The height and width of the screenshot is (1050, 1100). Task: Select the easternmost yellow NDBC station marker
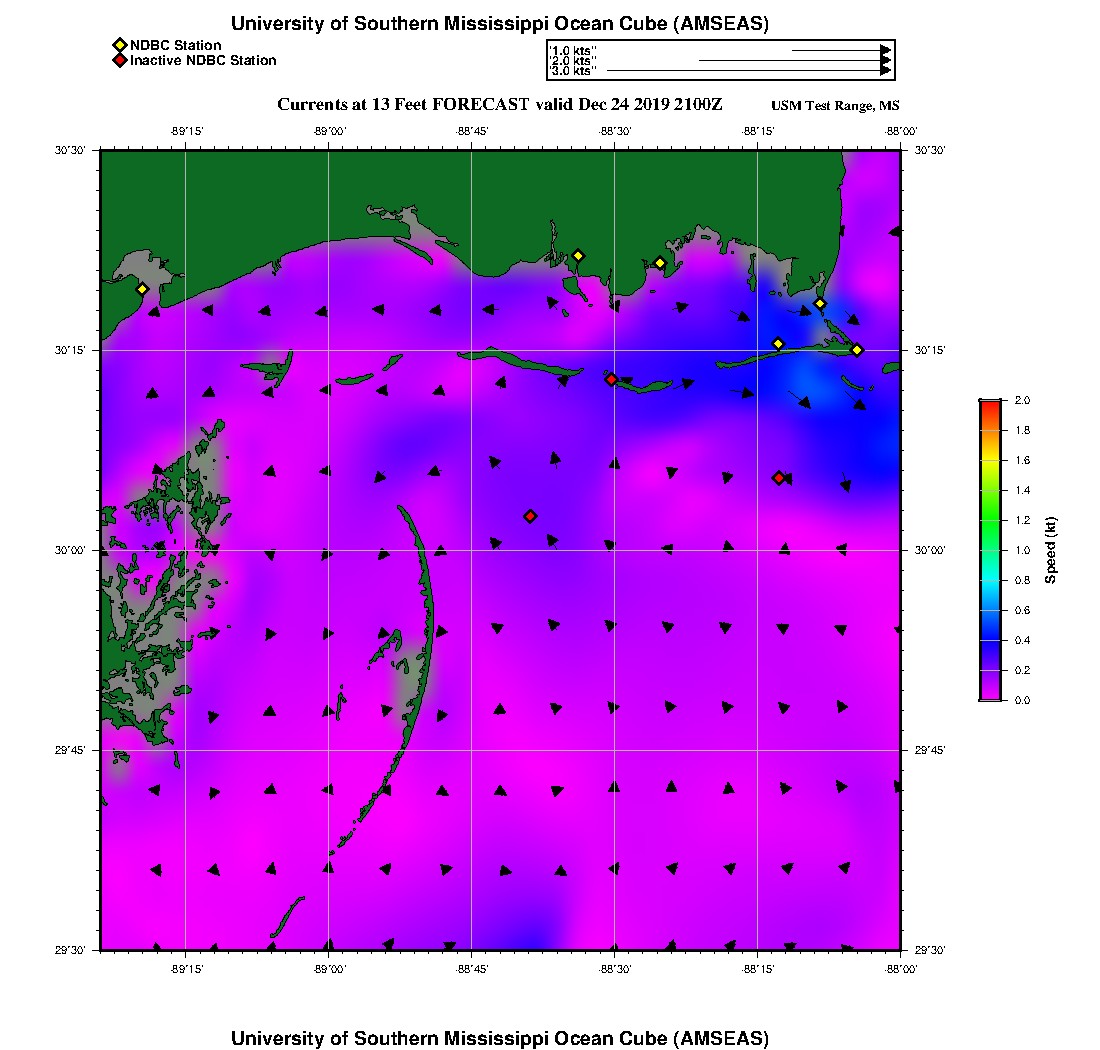point(857,350)
